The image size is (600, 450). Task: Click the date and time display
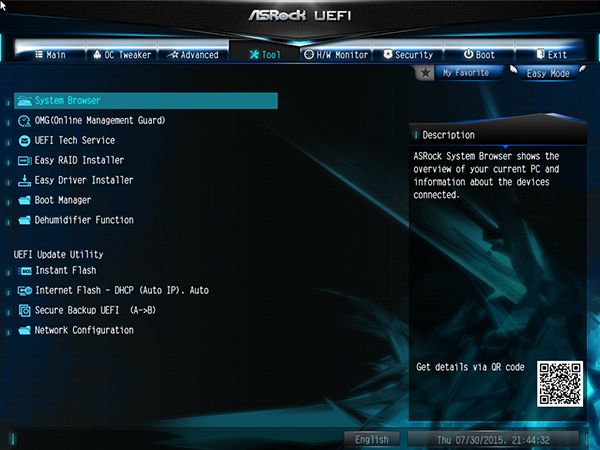[x=493, y=440]
